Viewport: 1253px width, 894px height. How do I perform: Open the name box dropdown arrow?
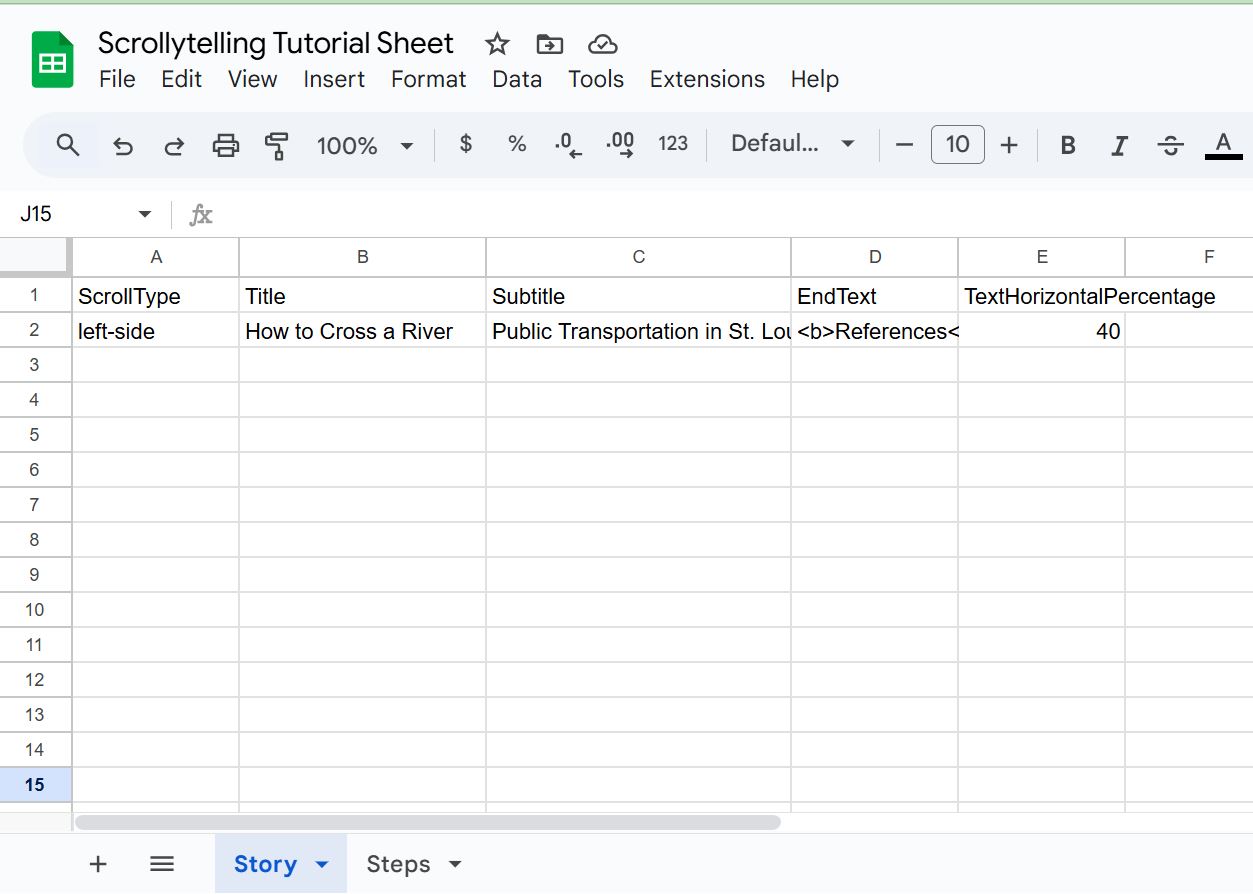click(145, 214)
